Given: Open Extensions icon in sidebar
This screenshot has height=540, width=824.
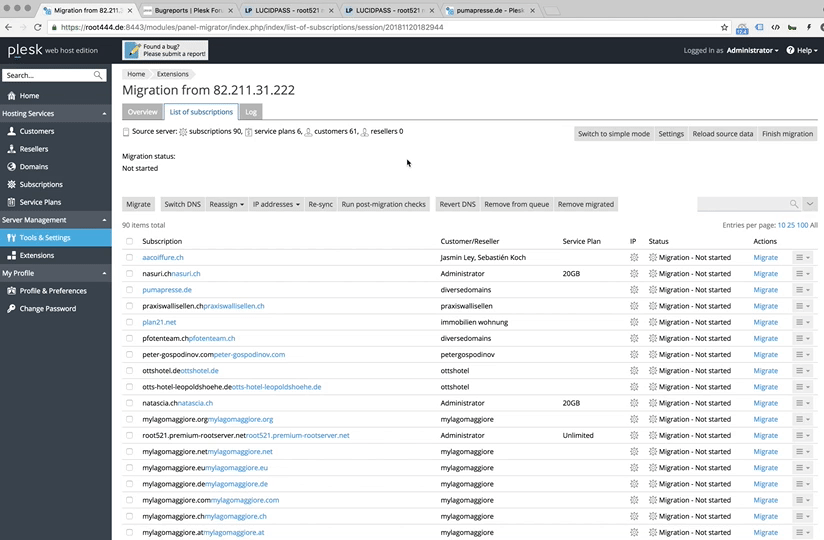Looking at the screenshot, I should click(x=11, y=255).
